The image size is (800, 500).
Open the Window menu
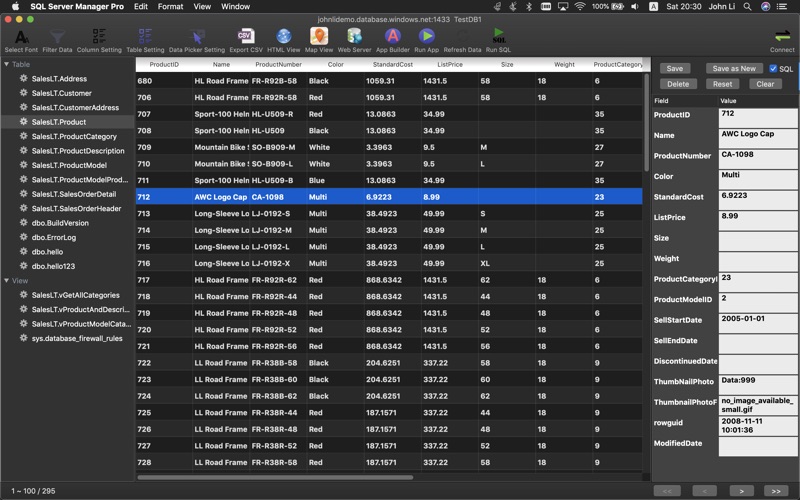point(235,7)
